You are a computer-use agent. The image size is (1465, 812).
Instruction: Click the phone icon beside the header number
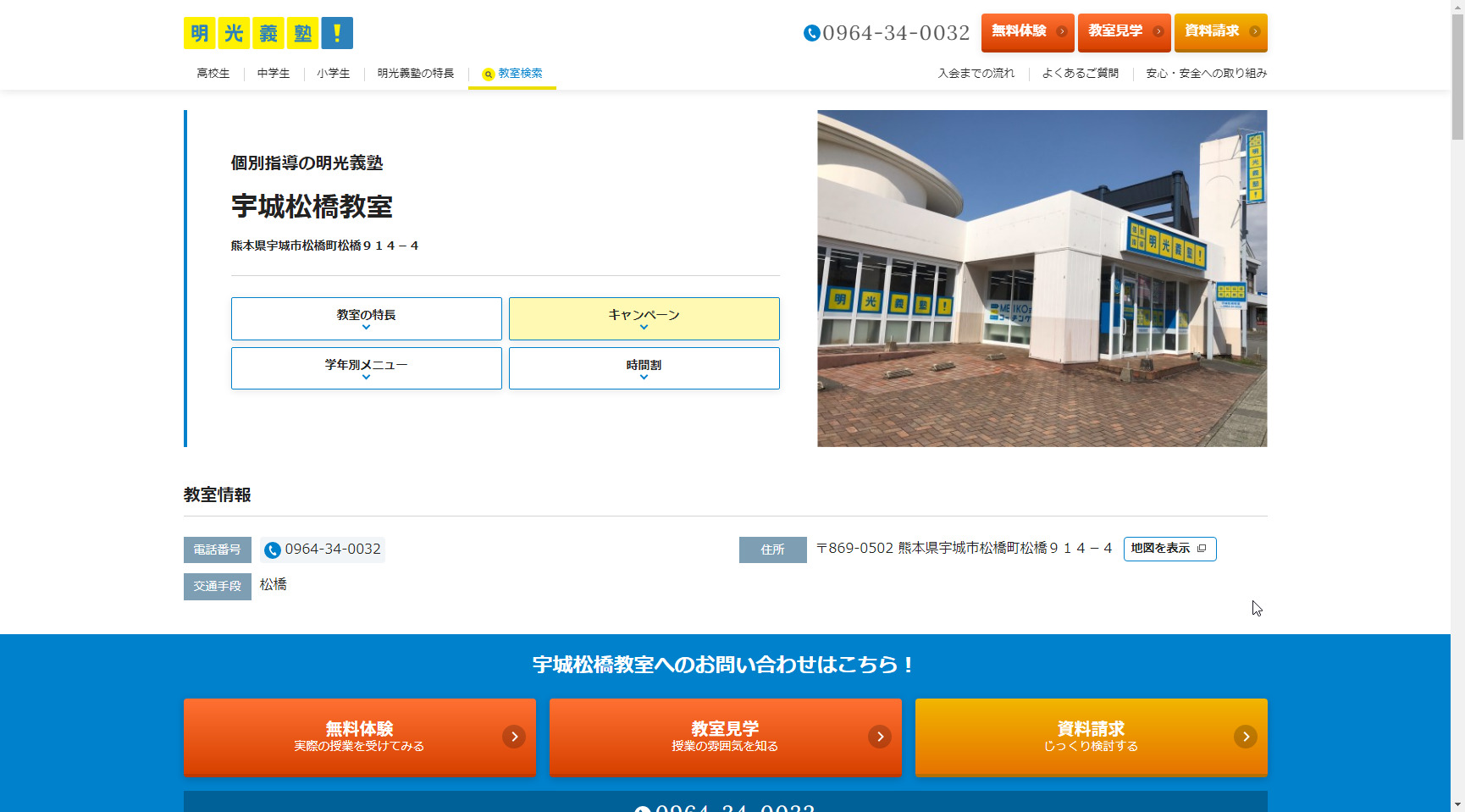[x=811, y=33]
